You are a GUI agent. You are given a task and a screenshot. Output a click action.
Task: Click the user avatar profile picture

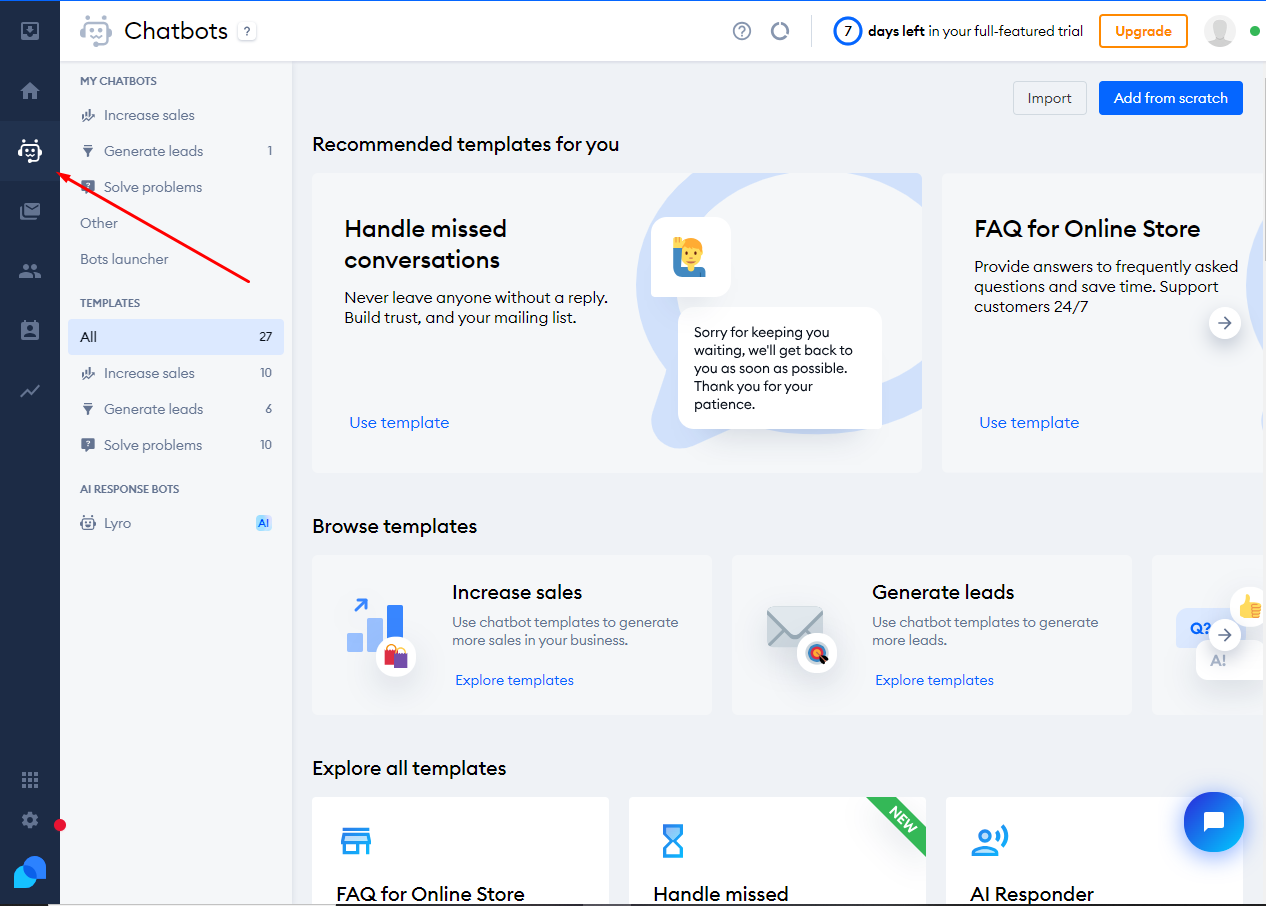[x=1219, y=31]
